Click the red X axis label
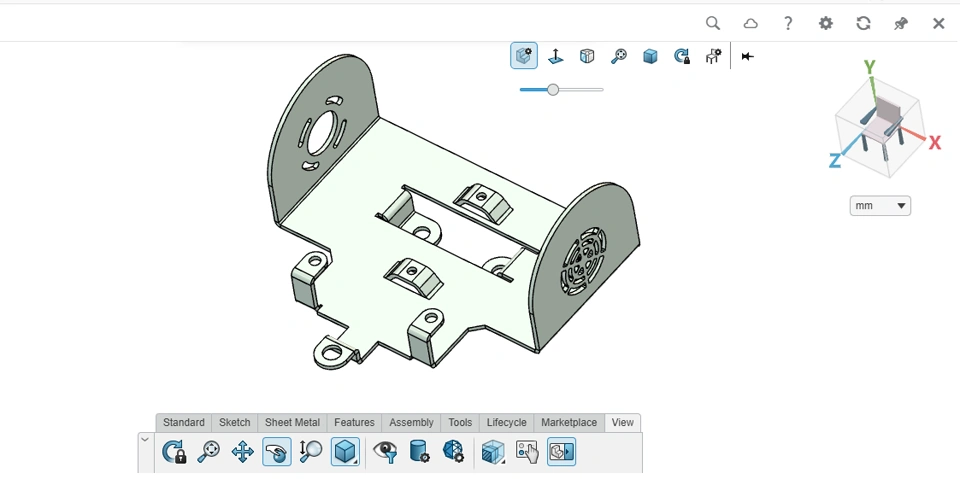960x479 pixels. (934, 143)
